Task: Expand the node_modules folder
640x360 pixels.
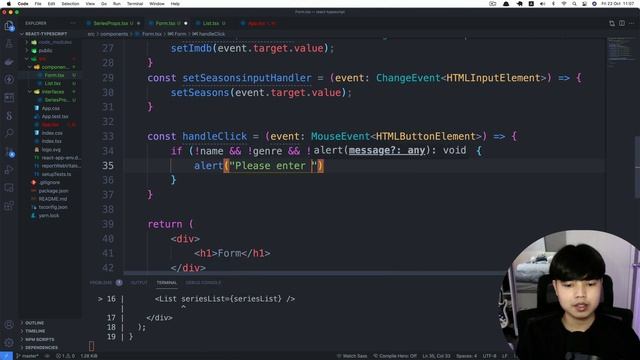Action: (x=52, y=42)
